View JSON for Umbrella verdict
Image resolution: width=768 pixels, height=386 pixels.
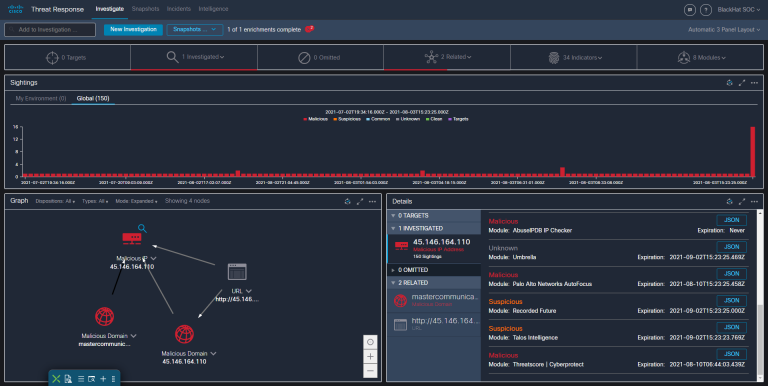point(731,247)
